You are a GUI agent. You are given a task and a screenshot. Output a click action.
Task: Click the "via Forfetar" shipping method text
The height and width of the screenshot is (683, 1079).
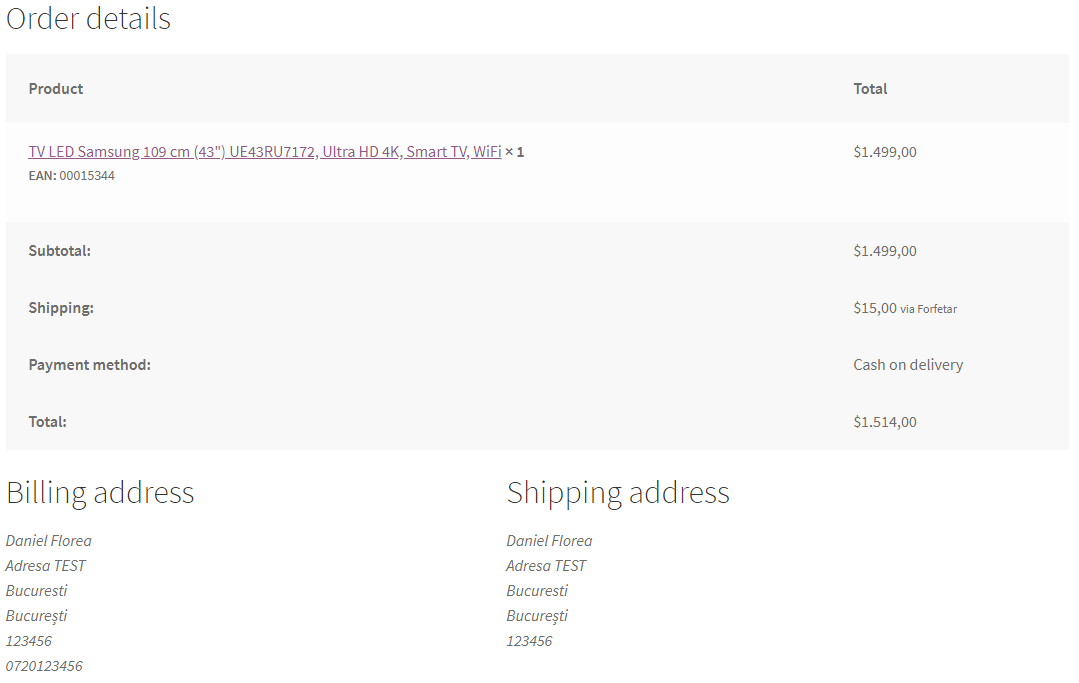pyautogui.click(x=928, y=309)
